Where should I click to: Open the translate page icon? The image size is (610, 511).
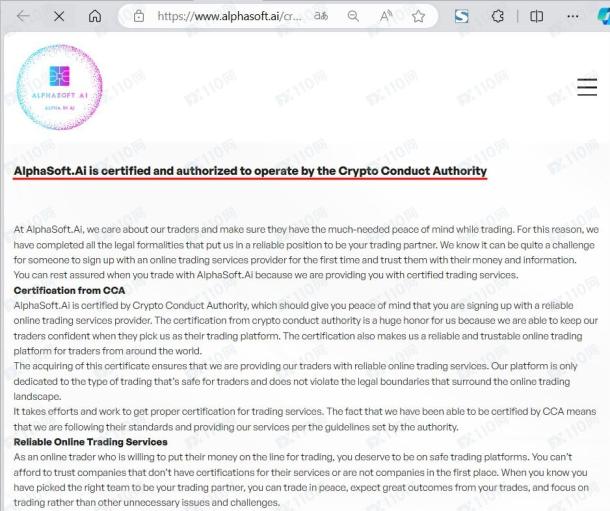(321, 16)
